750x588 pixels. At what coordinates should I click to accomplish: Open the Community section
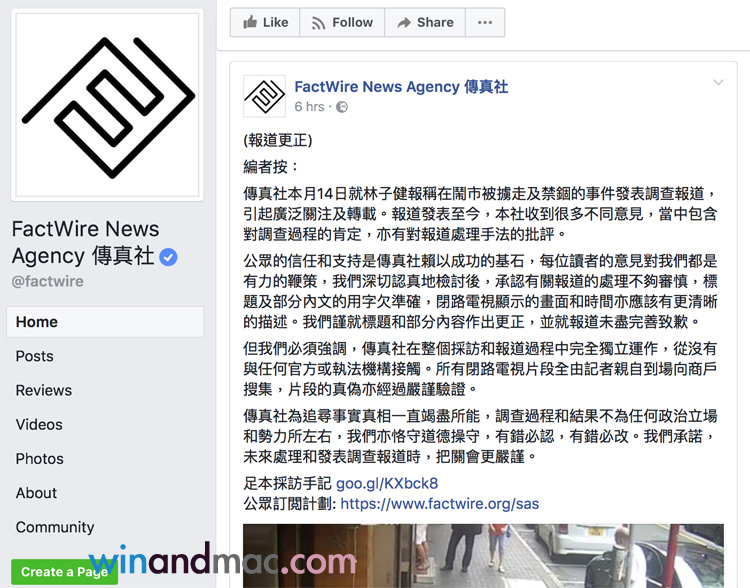click(x=55, y=527)
